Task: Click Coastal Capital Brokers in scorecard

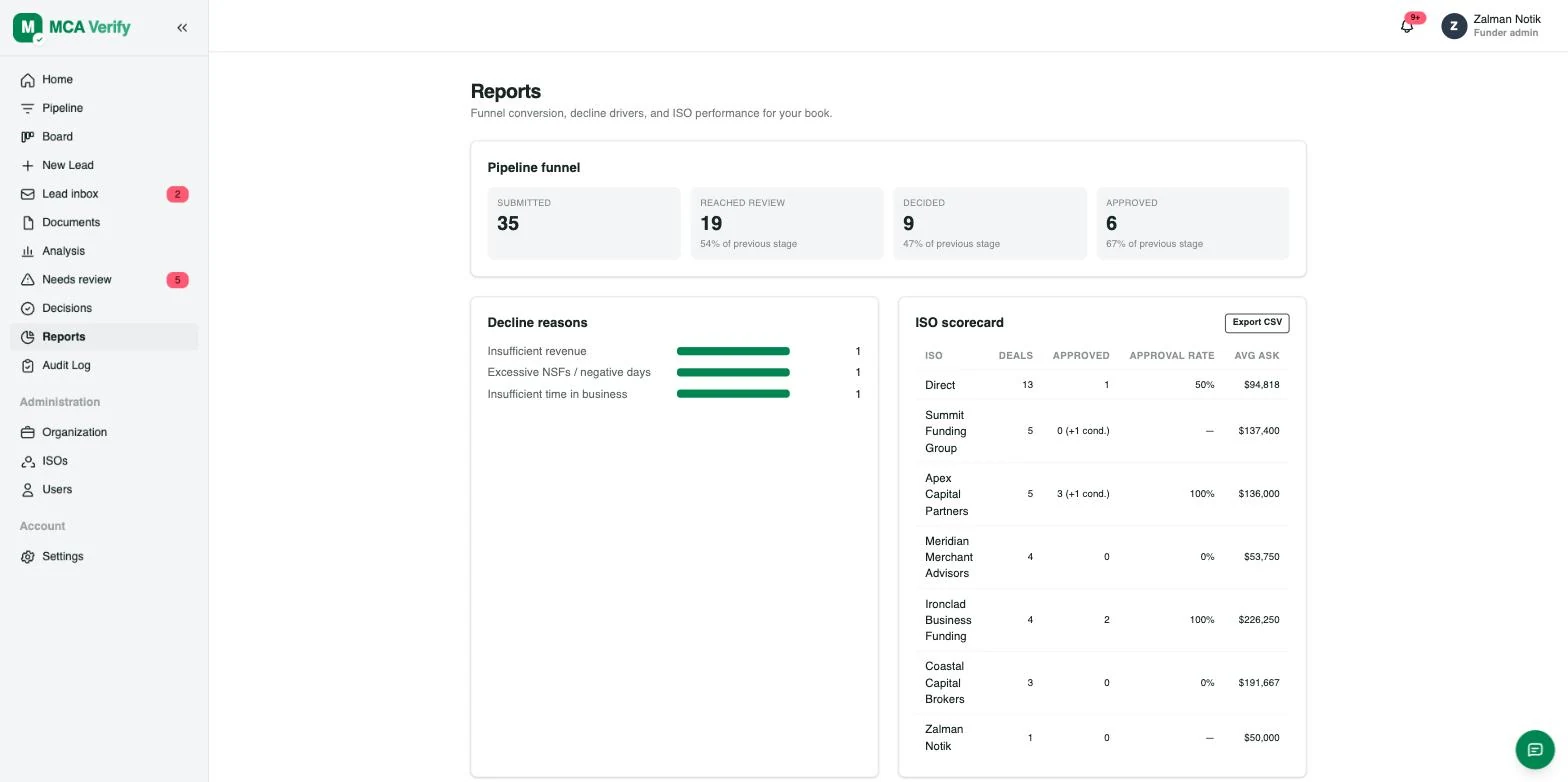Action: click(945, 683)
